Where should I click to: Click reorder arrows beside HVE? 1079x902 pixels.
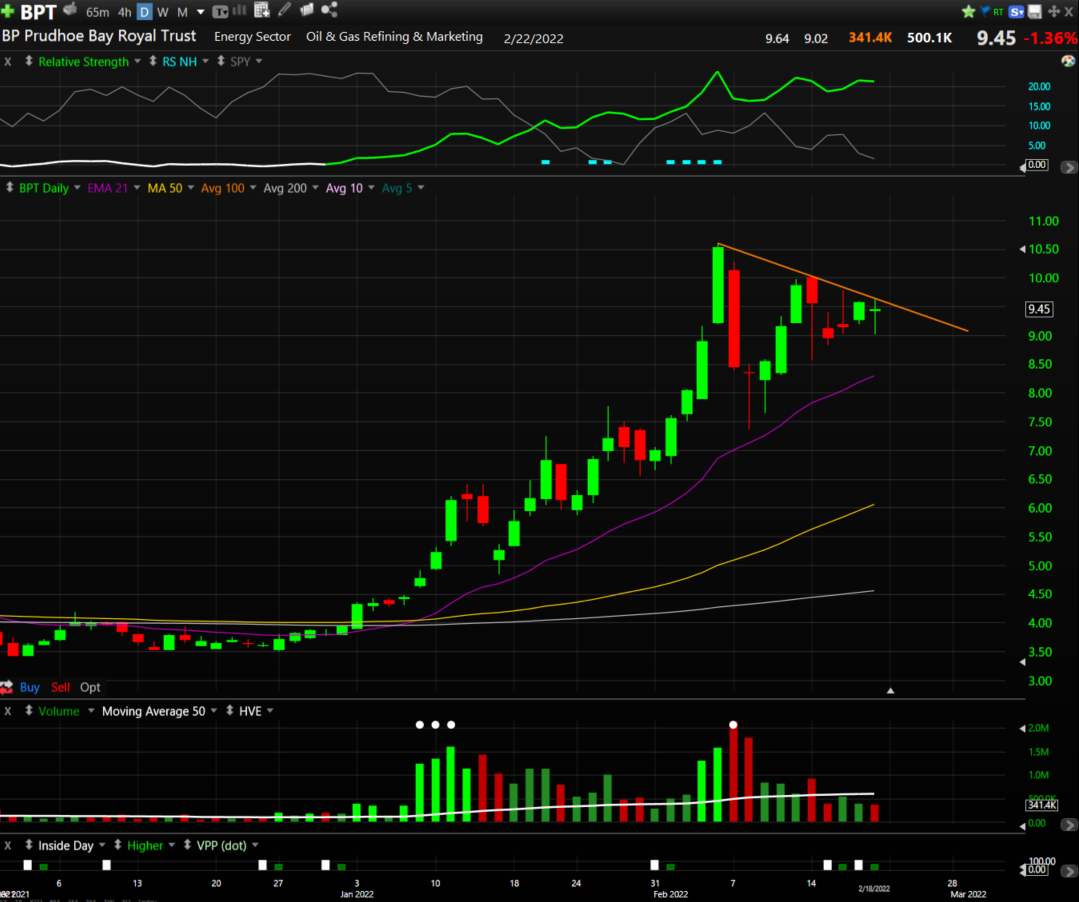click(230, 710)
